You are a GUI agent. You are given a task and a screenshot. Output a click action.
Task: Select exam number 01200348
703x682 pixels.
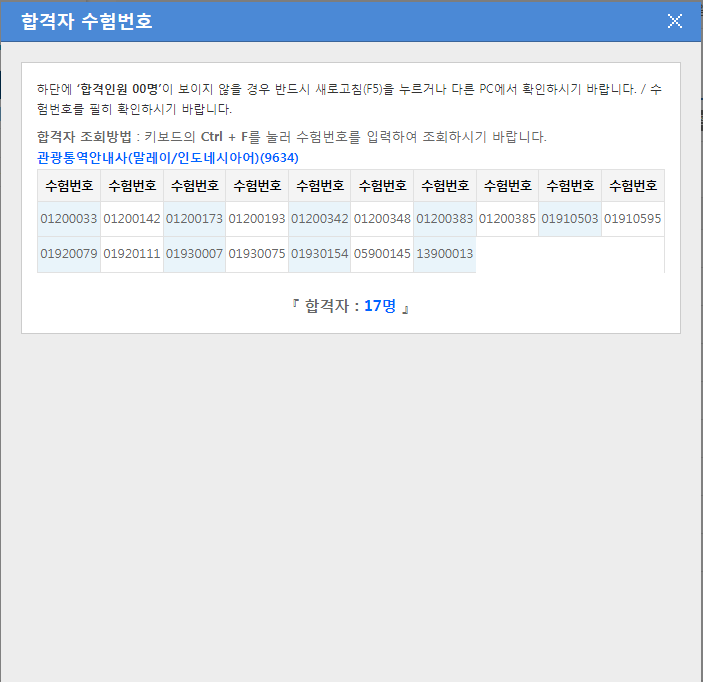pyautogui.click(x=382, y=219)
